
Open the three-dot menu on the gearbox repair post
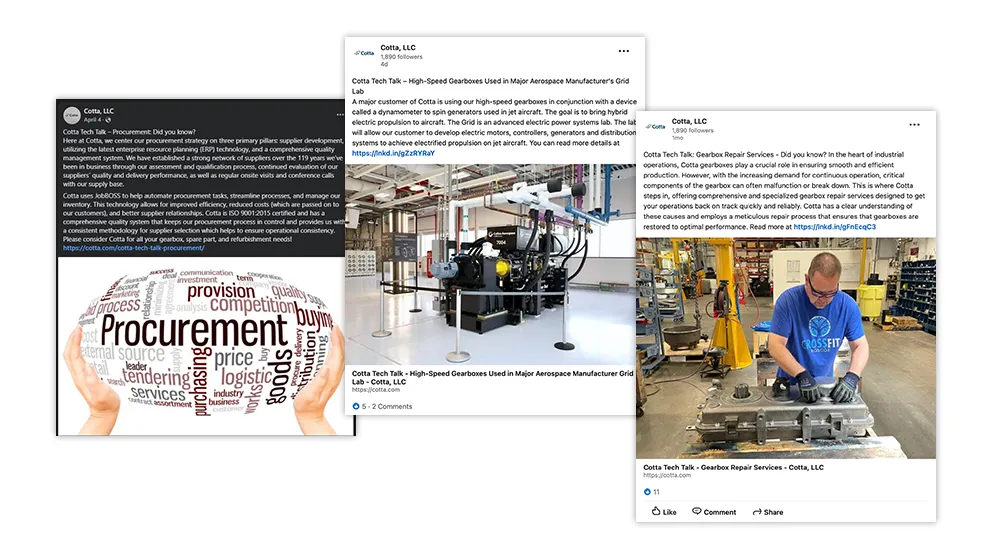click(914, 125)
